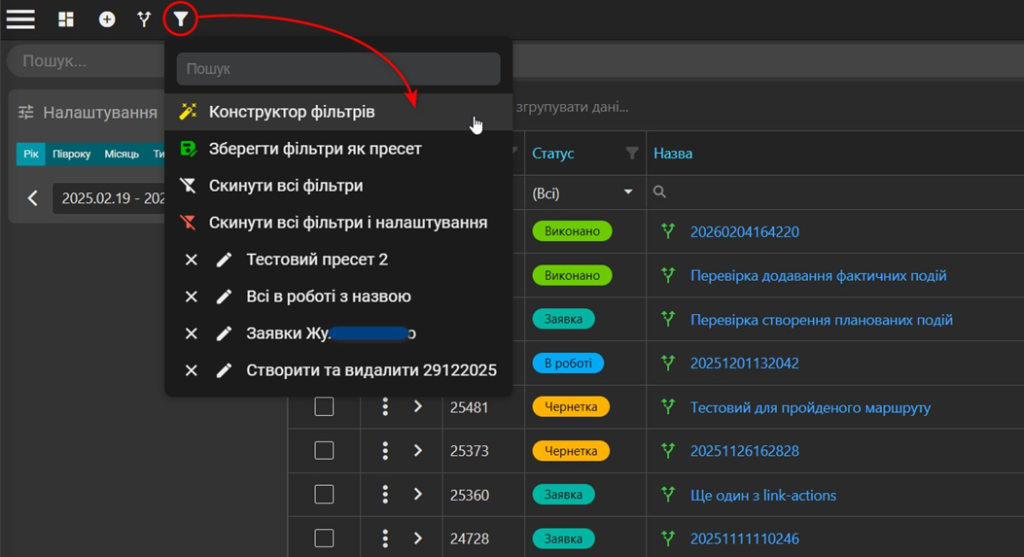Screen dimensions: 1024x557
Task: Sort by the Назва column header
Action: [673, 153]
